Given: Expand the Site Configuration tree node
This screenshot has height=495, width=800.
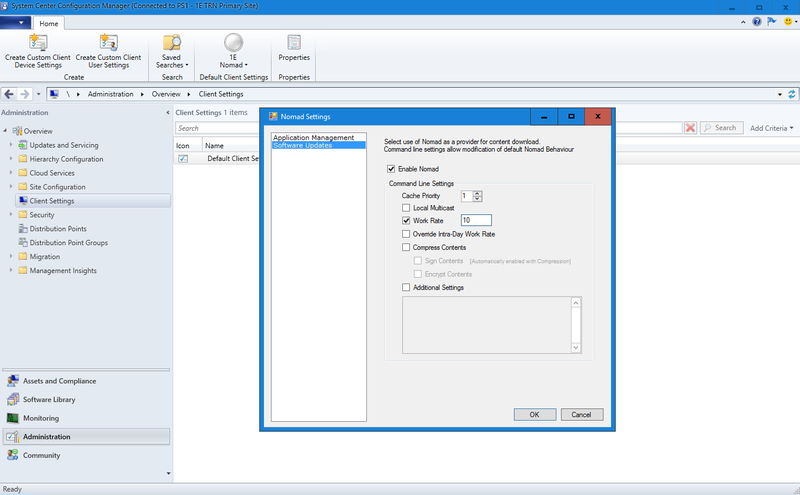Looking at the screenshot, I should click(x=11, y=187).
